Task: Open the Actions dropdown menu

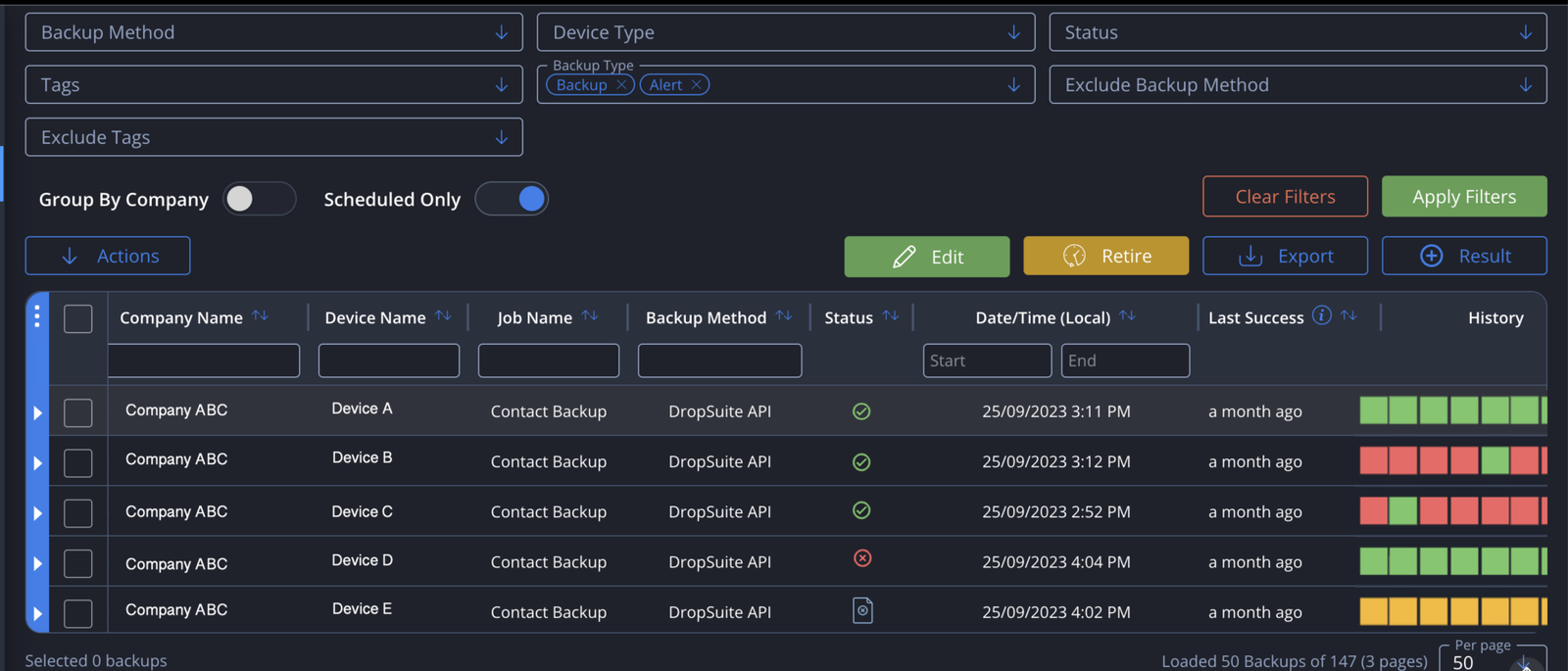Action: (x=108, y=256)
